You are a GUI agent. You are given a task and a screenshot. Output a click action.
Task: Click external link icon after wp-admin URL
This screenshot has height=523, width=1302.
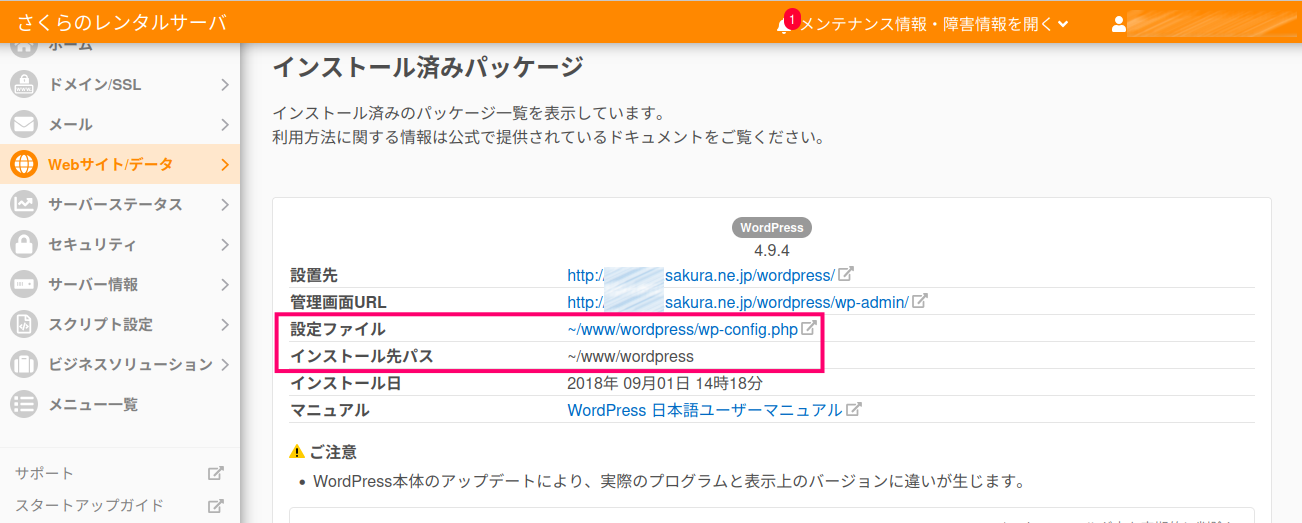coord(920,300)
